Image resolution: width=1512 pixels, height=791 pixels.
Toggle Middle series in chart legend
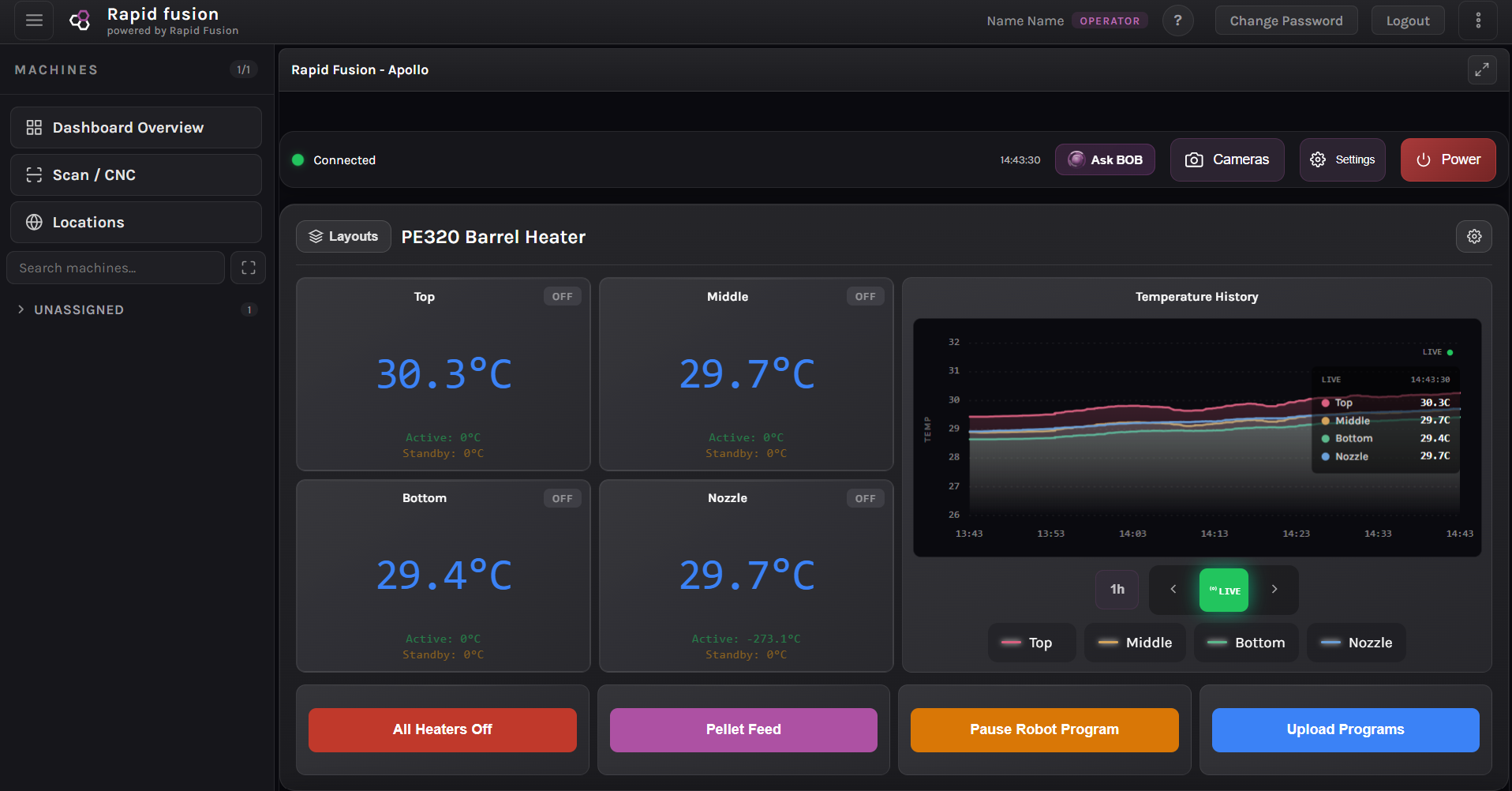(1135, 643)
